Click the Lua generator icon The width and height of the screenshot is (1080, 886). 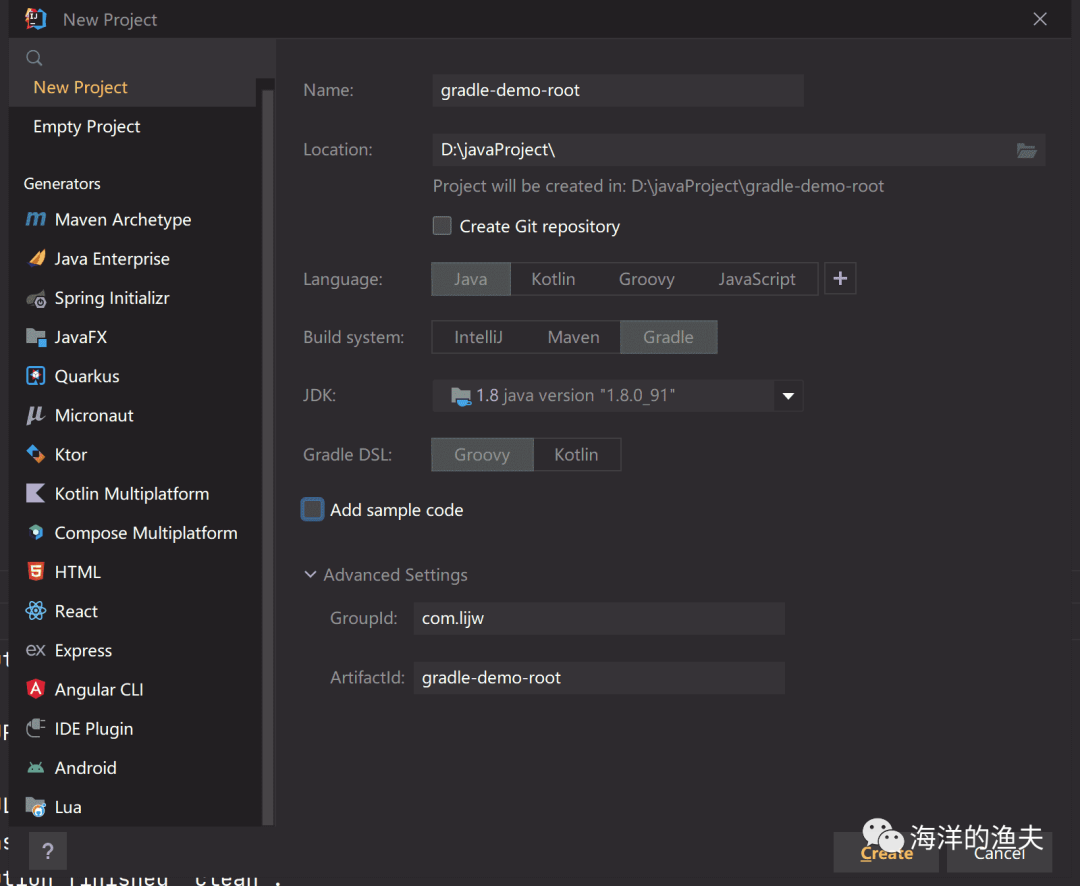pos(36,807)
